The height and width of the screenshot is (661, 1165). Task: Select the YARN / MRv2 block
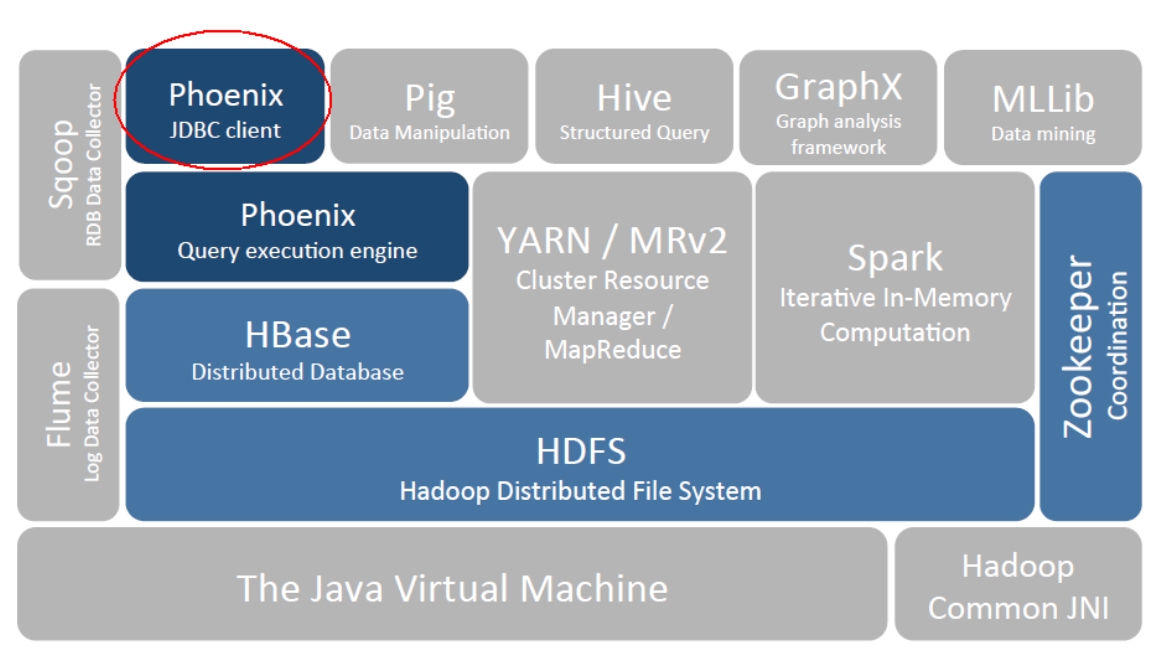[x=612, y=287]
